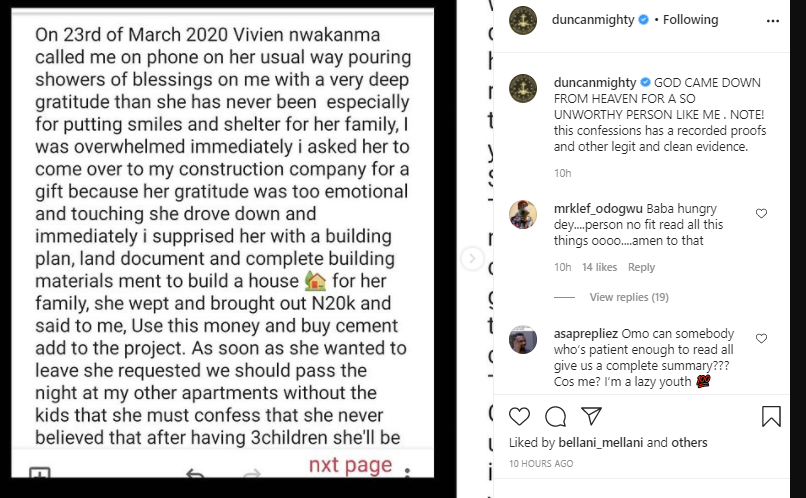Open duncanmighty username in header
This screenshot has height=498, width=806.
(594, 19)
